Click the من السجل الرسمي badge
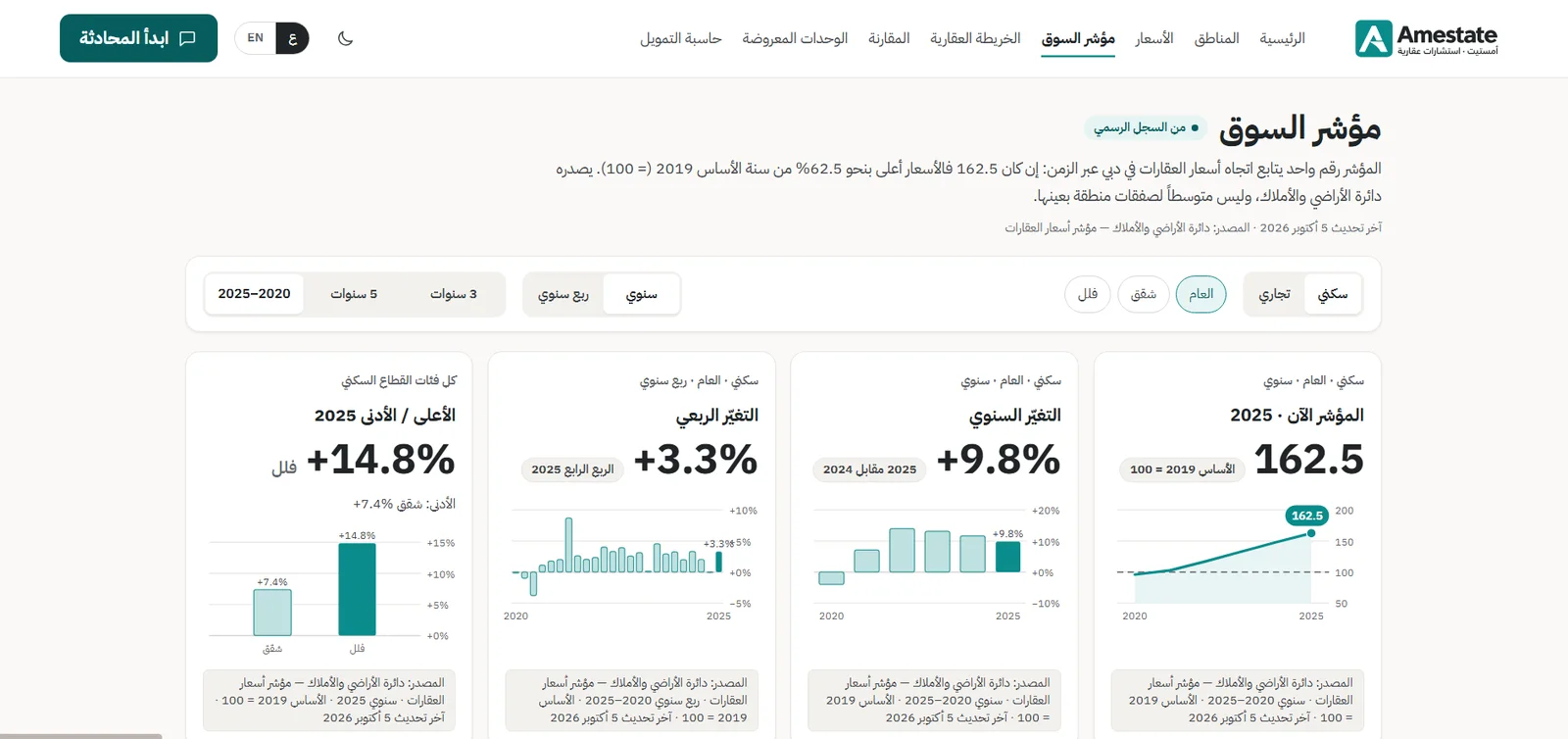The height and width of the screenshot is (739, 1568). click(1146, 127)
